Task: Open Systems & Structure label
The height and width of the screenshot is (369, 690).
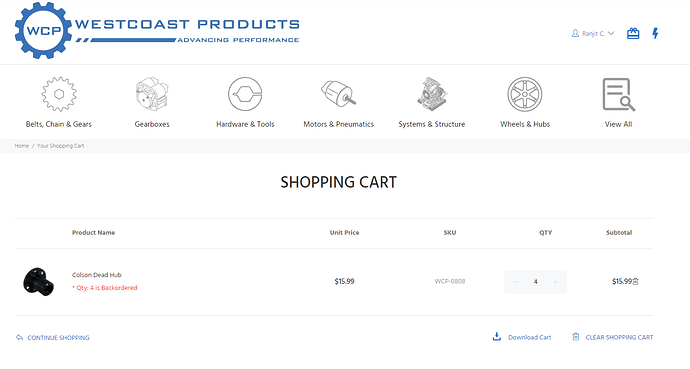Action: [432, 124]
